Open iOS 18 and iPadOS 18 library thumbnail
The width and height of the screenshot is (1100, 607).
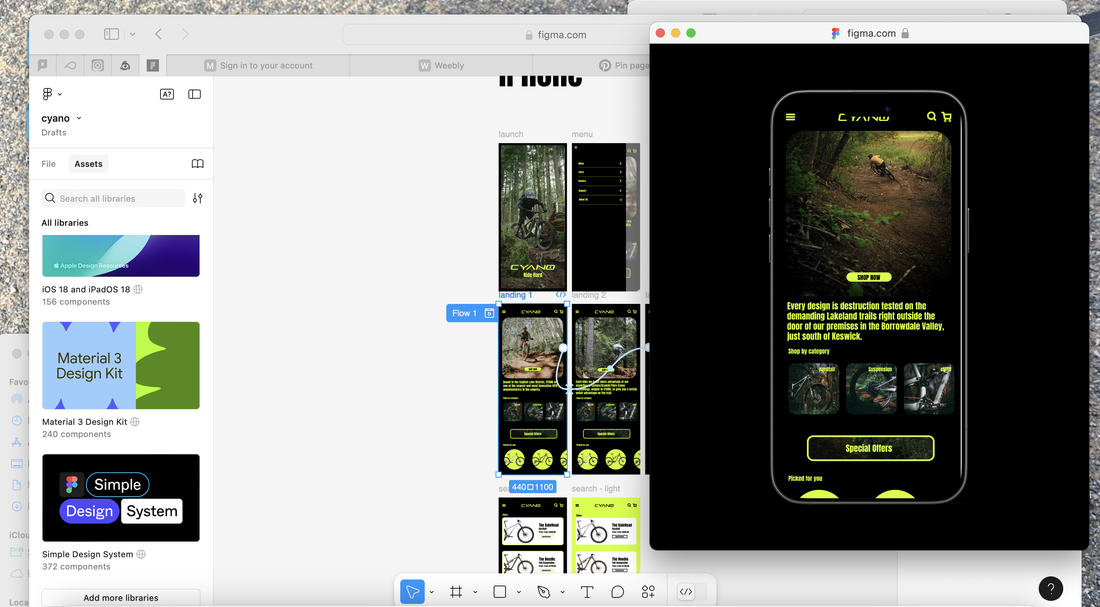point(121,255)
